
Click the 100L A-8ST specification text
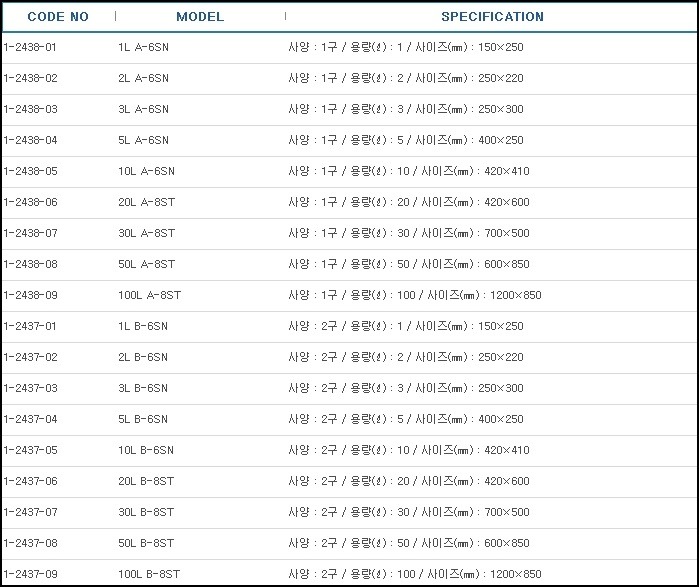click(x=415, y=295)
